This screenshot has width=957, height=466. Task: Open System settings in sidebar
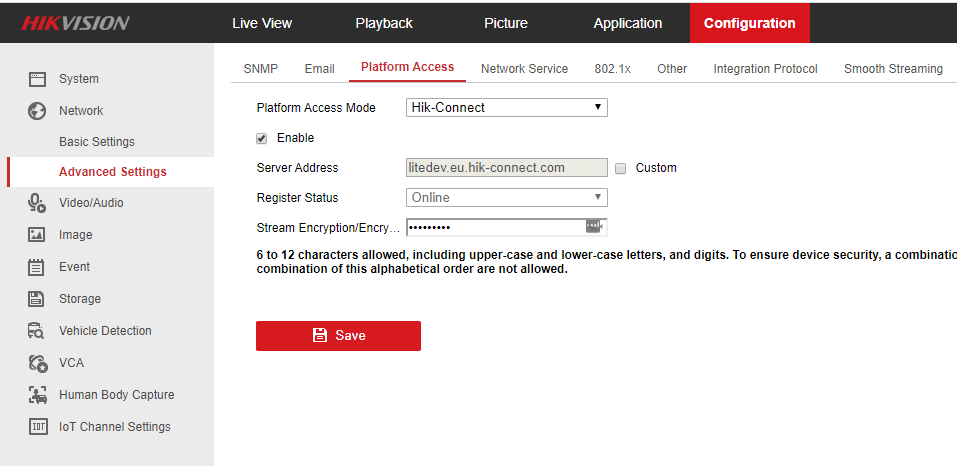[x=79, y=79]
